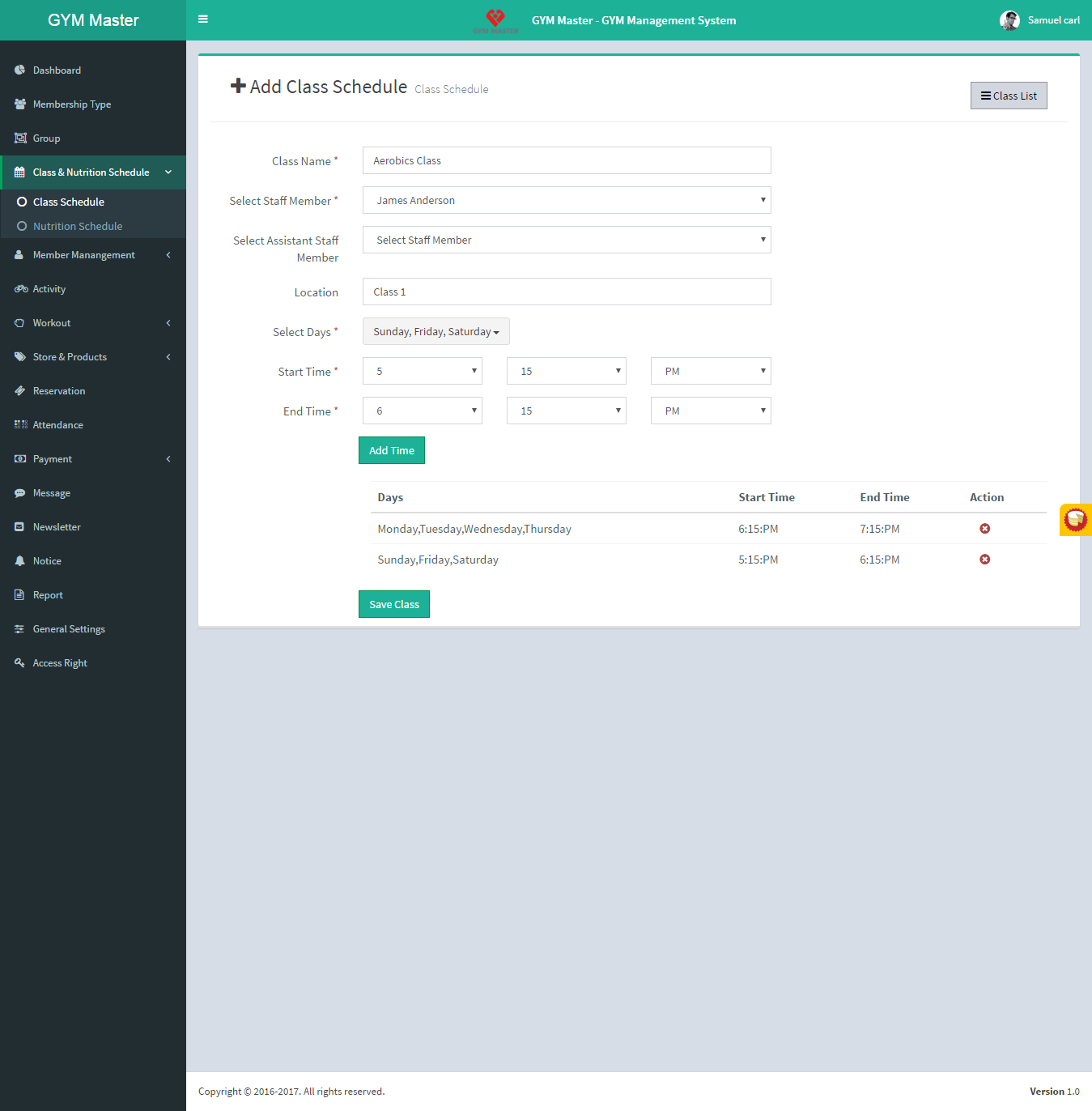The width and height of the screenshot is (1092, 1111).
Task: Click the Activity bicycle icon
Action: click(x=20, y=289)
